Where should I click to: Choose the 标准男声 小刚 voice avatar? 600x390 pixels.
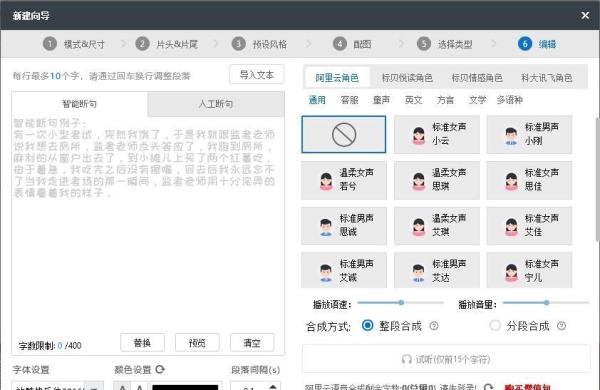pyautogui.click(x=511, y=136)
